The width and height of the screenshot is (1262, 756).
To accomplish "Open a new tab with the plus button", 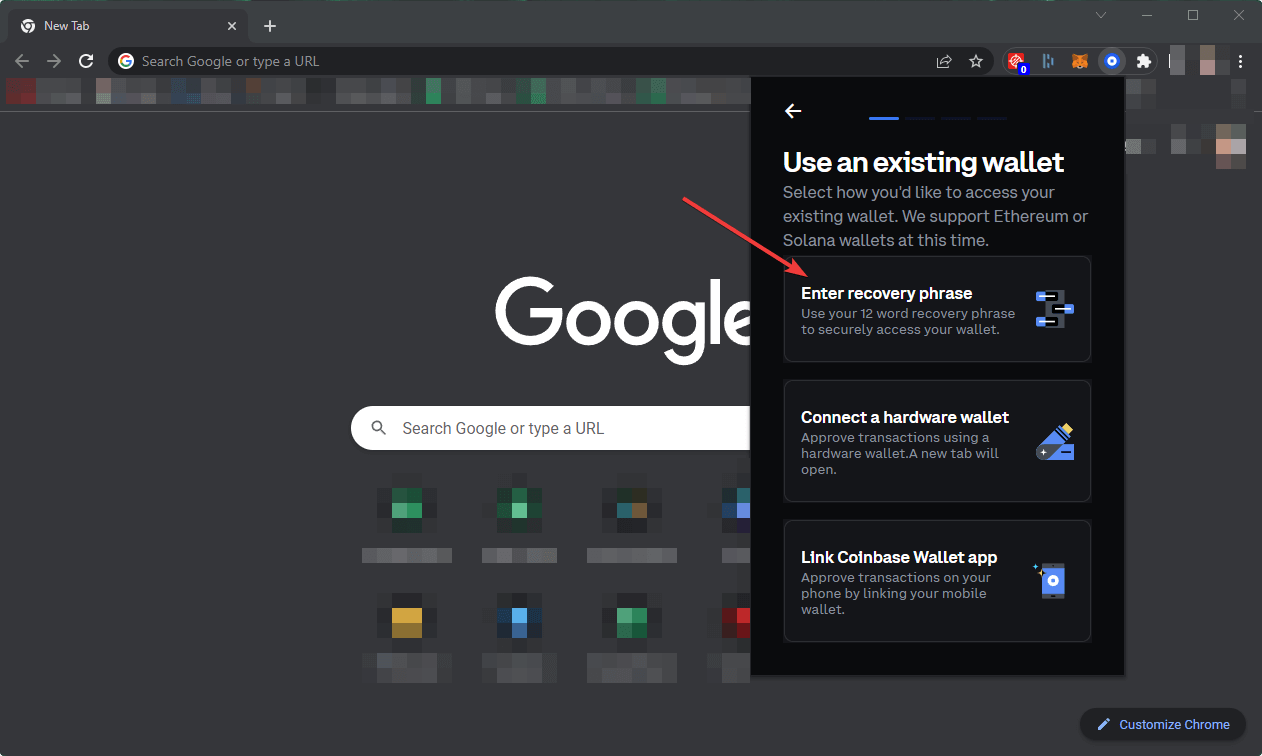I will coord(270,26).
